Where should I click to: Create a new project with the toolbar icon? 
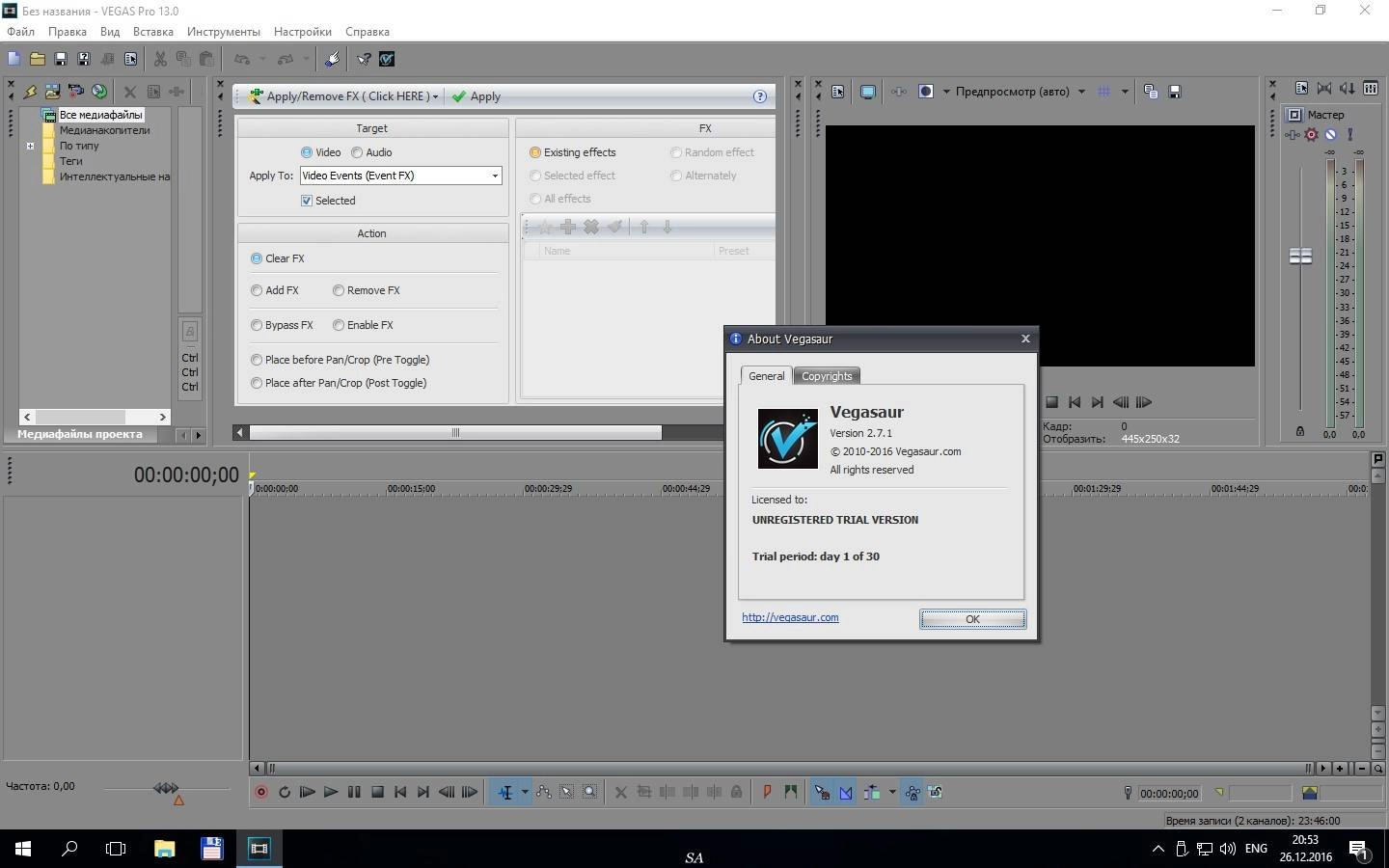click(x=14, y=59)
